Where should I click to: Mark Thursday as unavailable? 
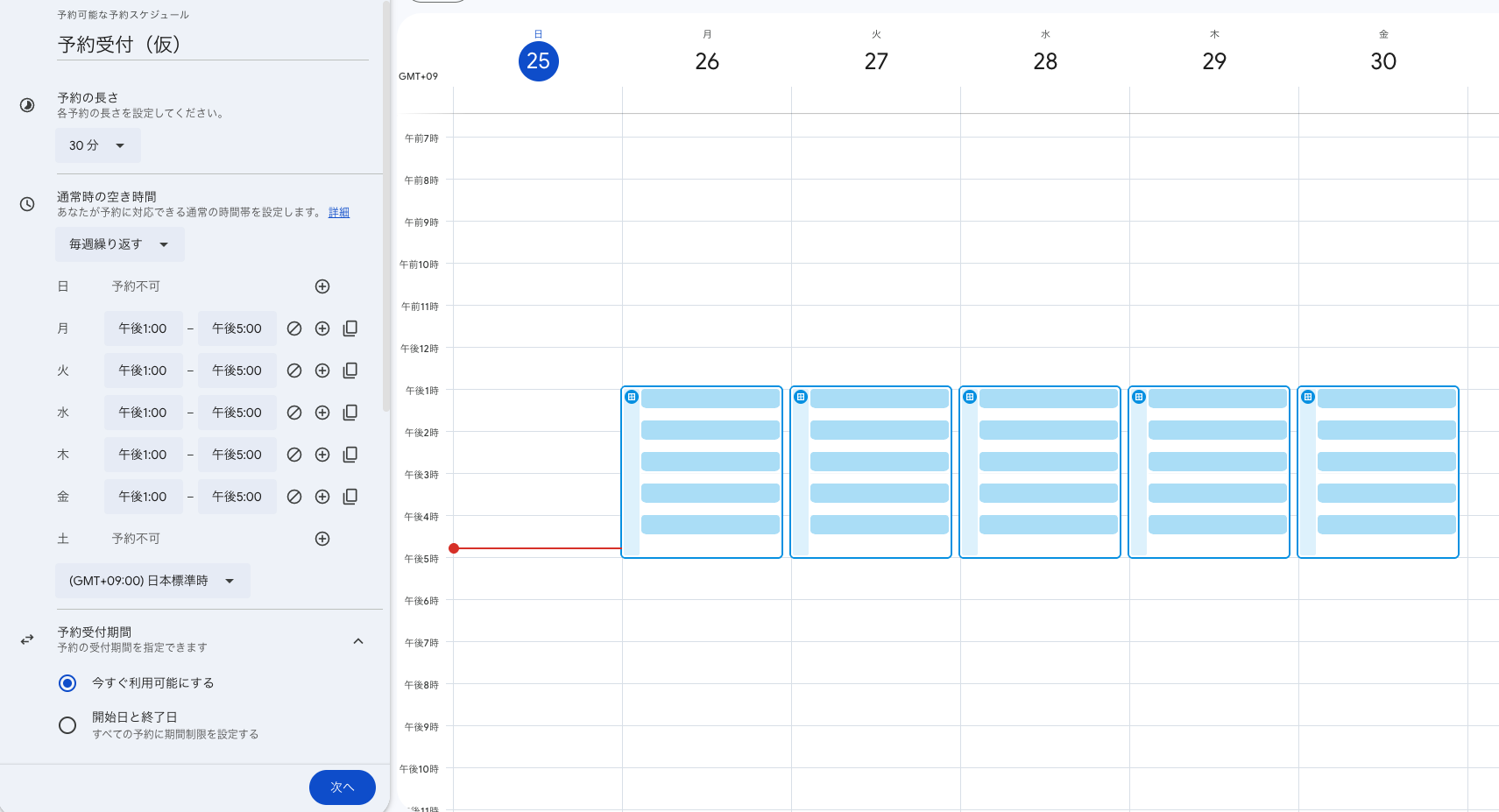coord(294,455)
